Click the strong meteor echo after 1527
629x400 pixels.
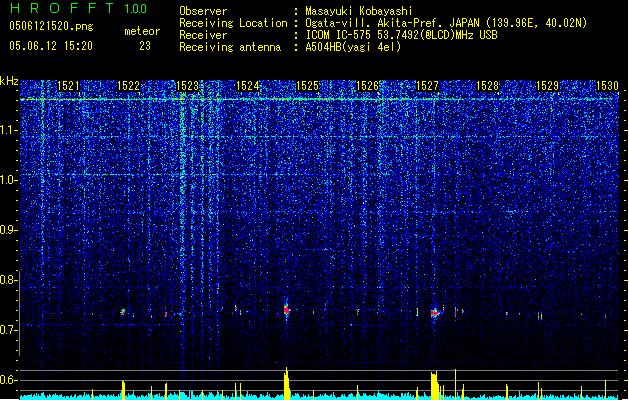click(435, 312)
